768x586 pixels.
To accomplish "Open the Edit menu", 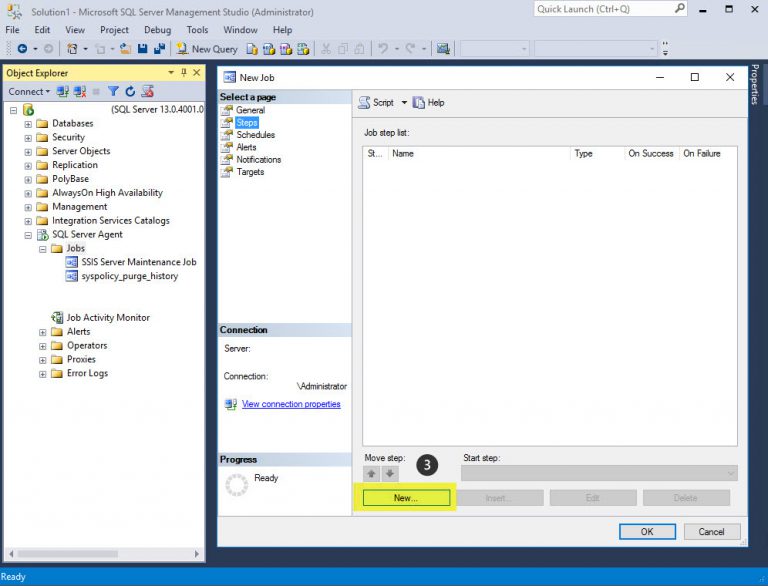I will pos(42,30).
